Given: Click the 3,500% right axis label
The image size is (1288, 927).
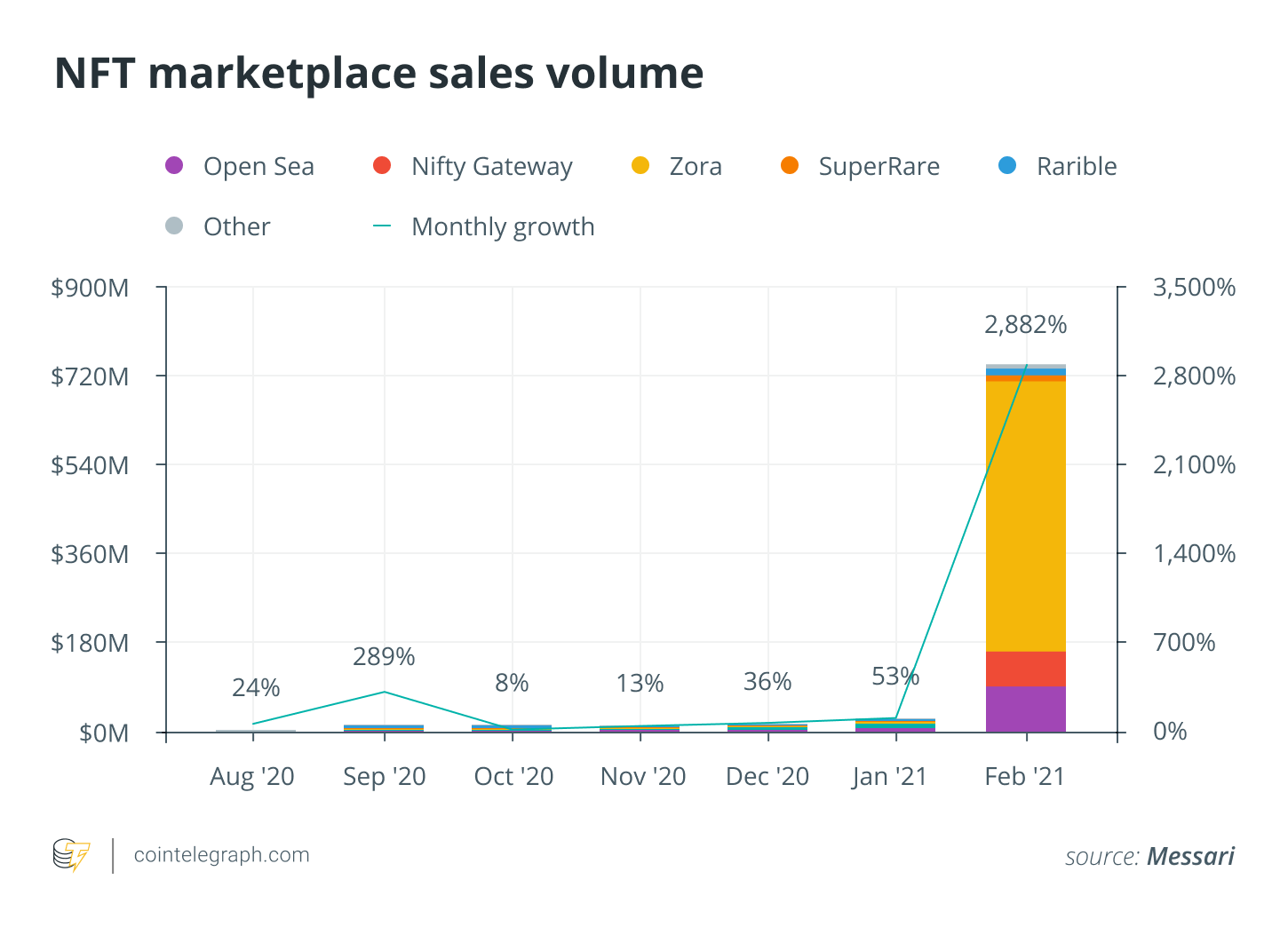Looking at the screenshot, I should [x=1194, y=288].
